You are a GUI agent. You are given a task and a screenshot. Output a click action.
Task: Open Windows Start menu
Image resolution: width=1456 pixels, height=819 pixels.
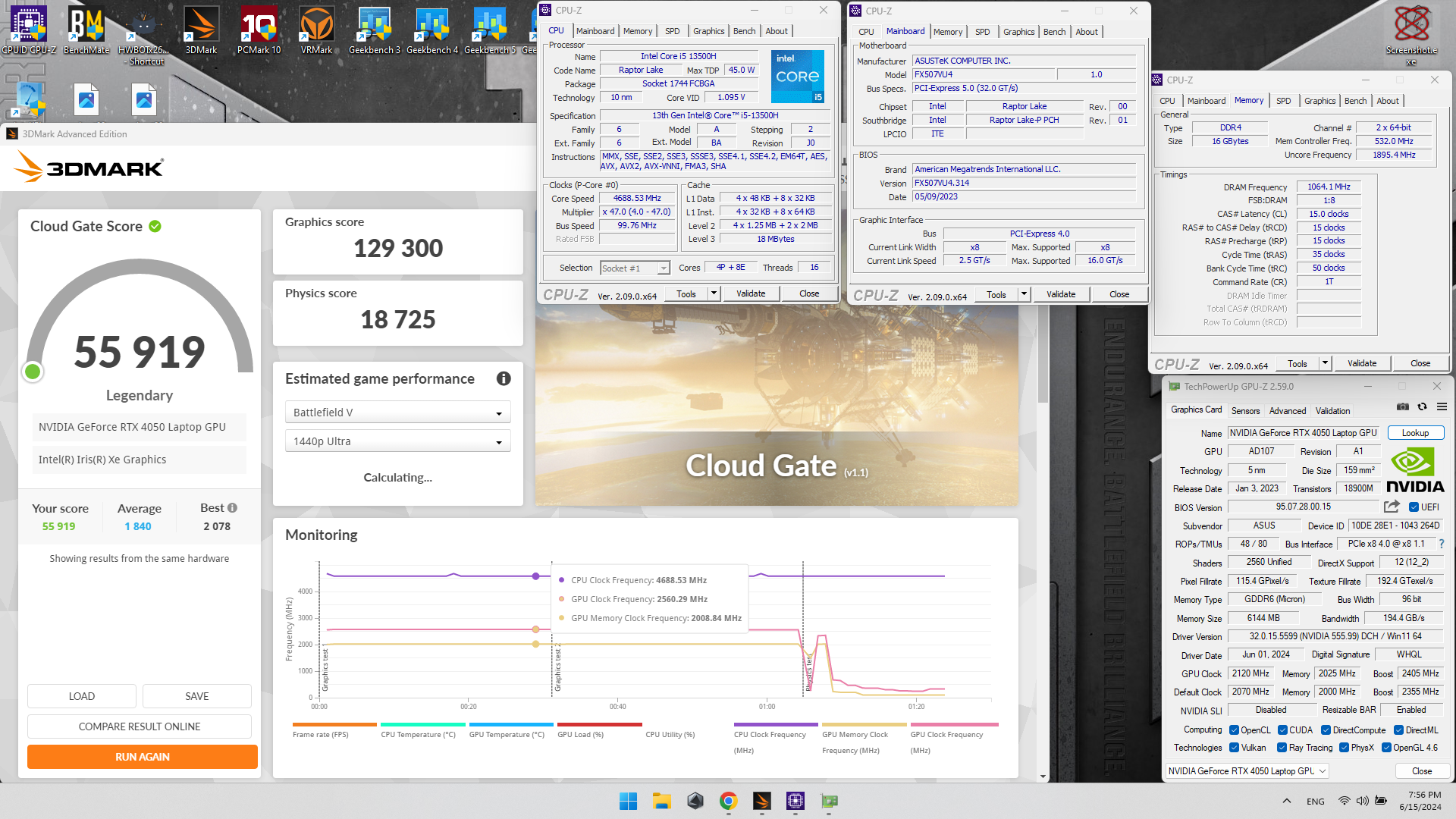[x=629, y=801]
